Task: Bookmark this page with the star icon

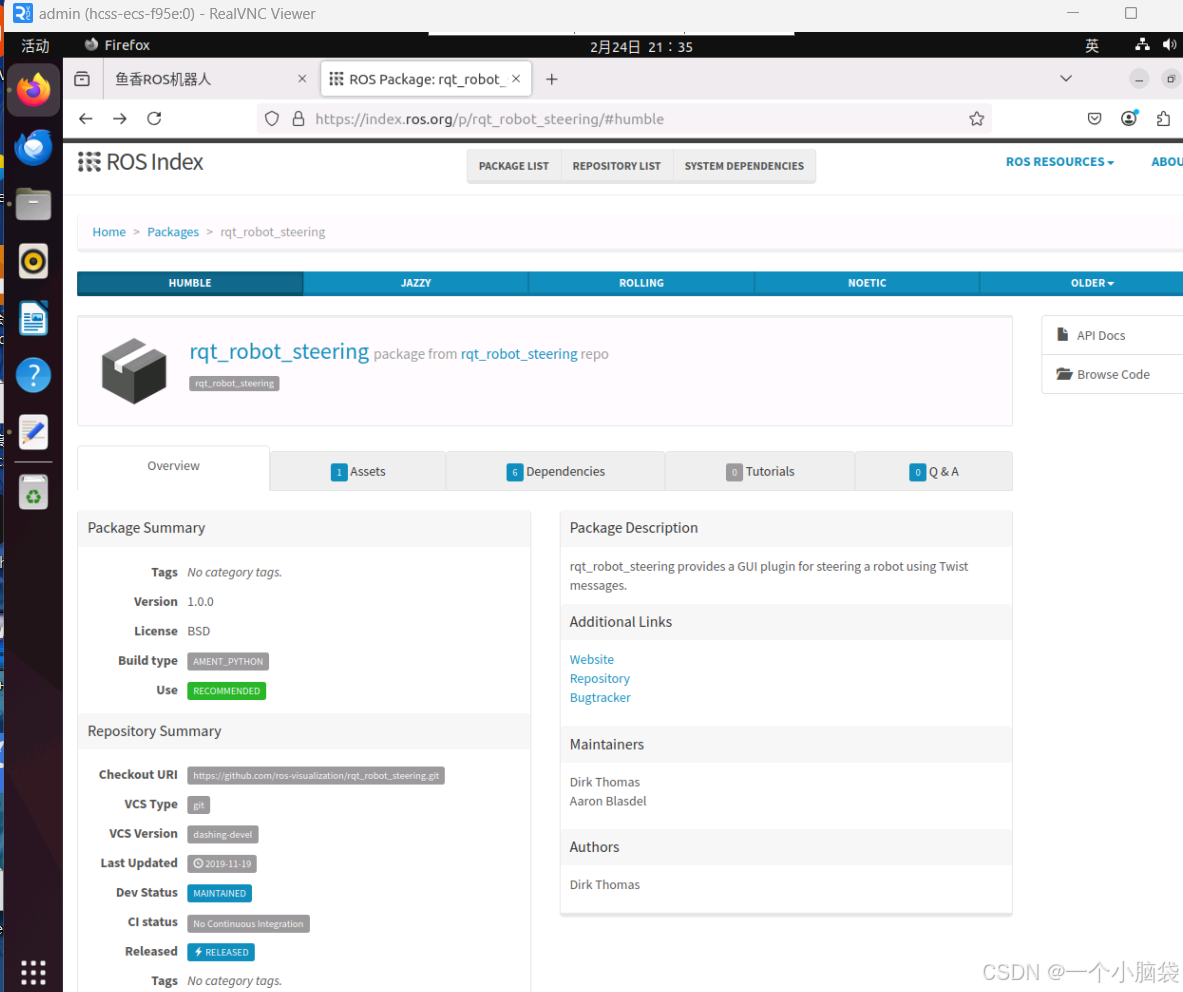Action: [976, 118]
